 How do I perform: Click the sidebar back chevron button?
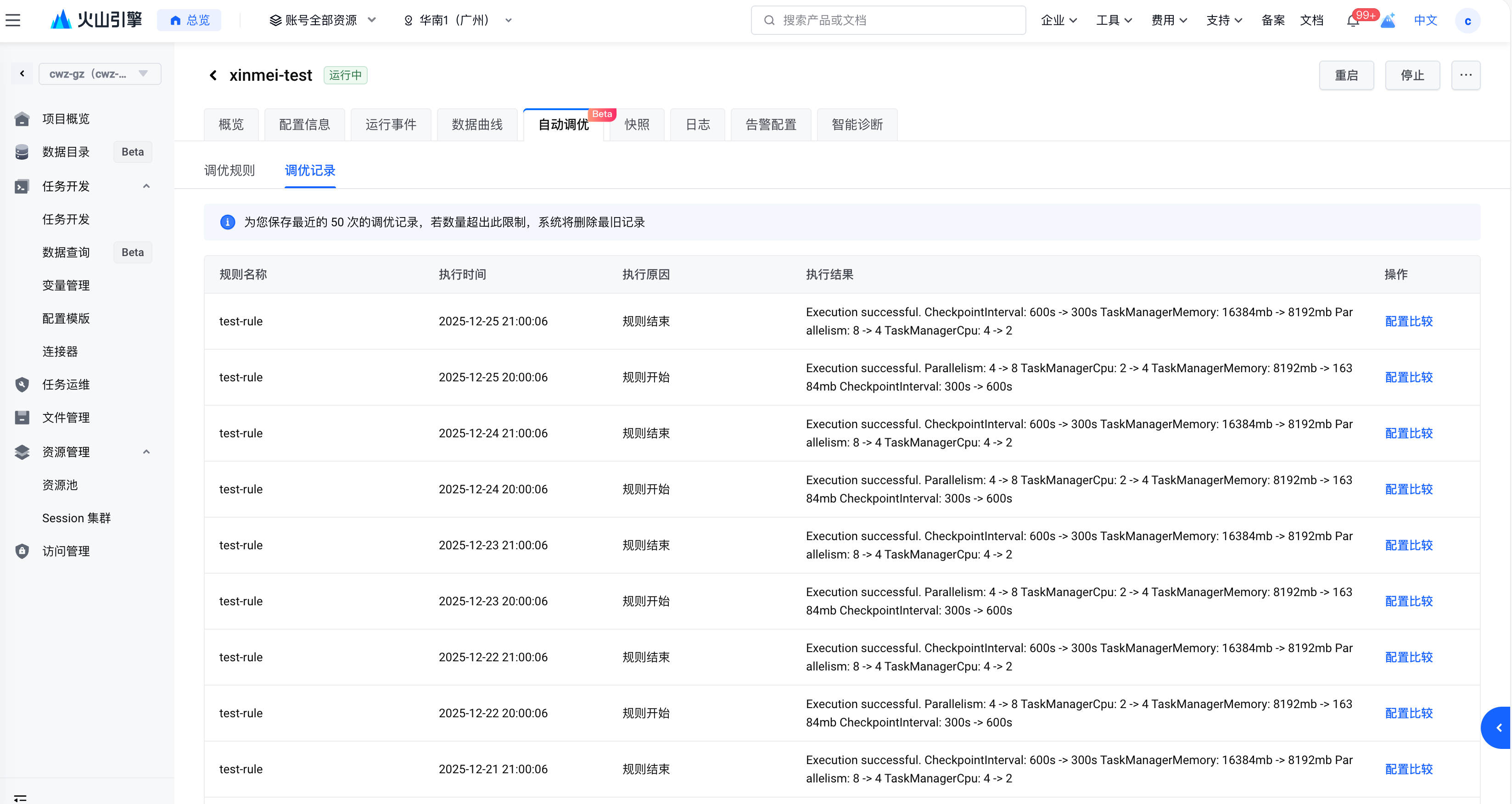(x=22, y=73)
